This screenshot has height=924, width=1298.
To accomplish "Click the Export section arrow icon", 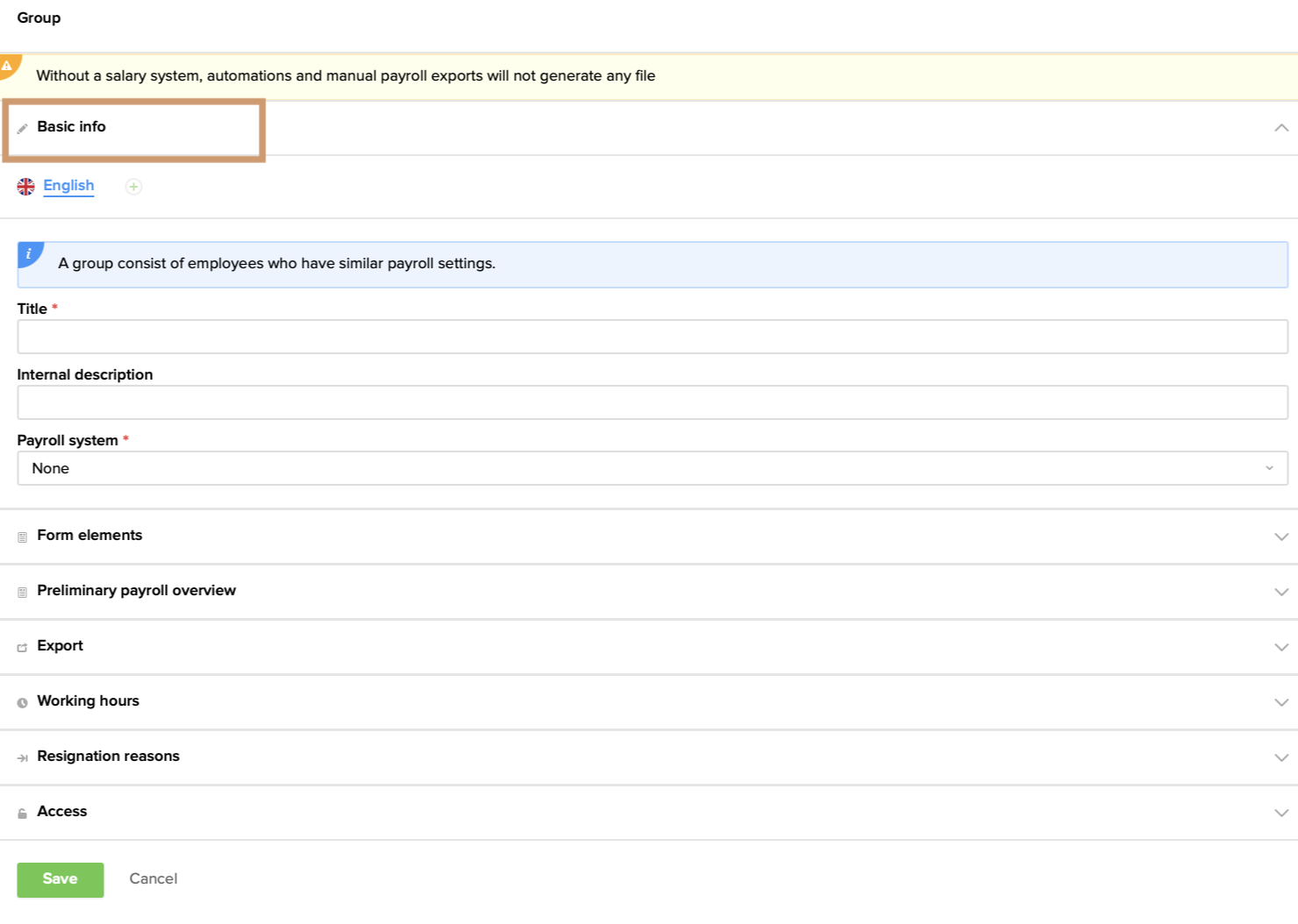I will click(23, 648).
